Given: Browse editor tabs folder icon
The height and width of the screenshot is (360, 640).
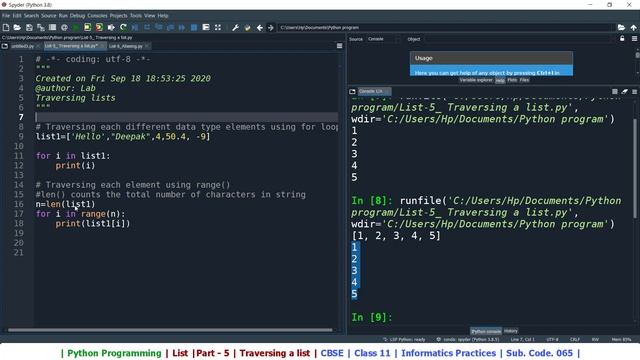Looking at the screenshot, I should pyautogui.click(x=5, y=46).
